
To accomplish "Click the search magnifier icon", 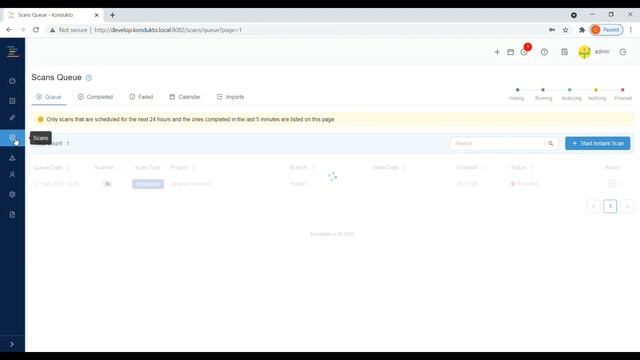I will [551, 143].
